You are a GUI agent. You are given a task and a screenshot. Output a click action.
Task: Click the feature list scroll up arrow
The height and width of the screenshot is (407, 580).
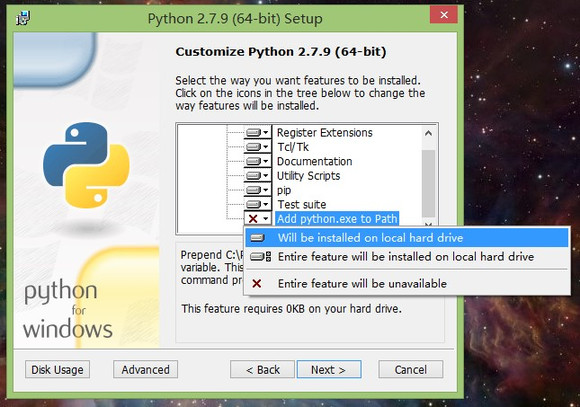[x=428, y=133]
